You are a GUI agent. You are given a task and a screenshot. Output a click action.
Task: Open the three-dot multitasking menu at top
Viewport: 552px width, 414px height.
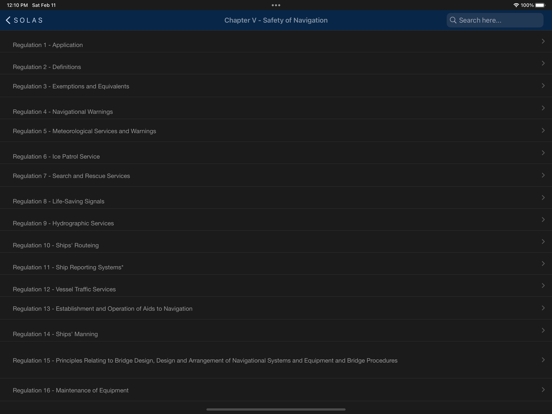pos(276,5)
